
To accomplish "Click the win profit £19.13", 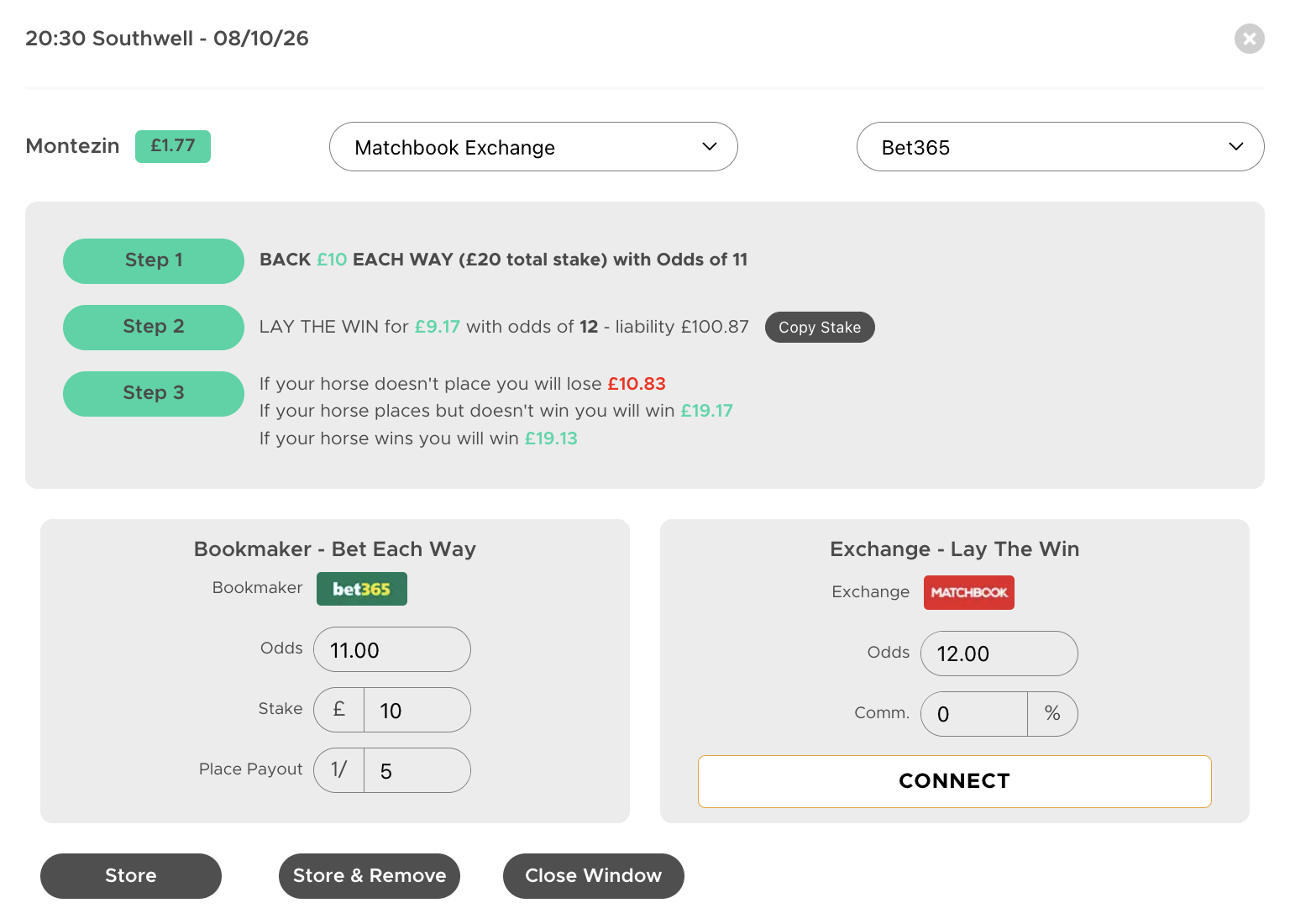I will tap(551, 438).
